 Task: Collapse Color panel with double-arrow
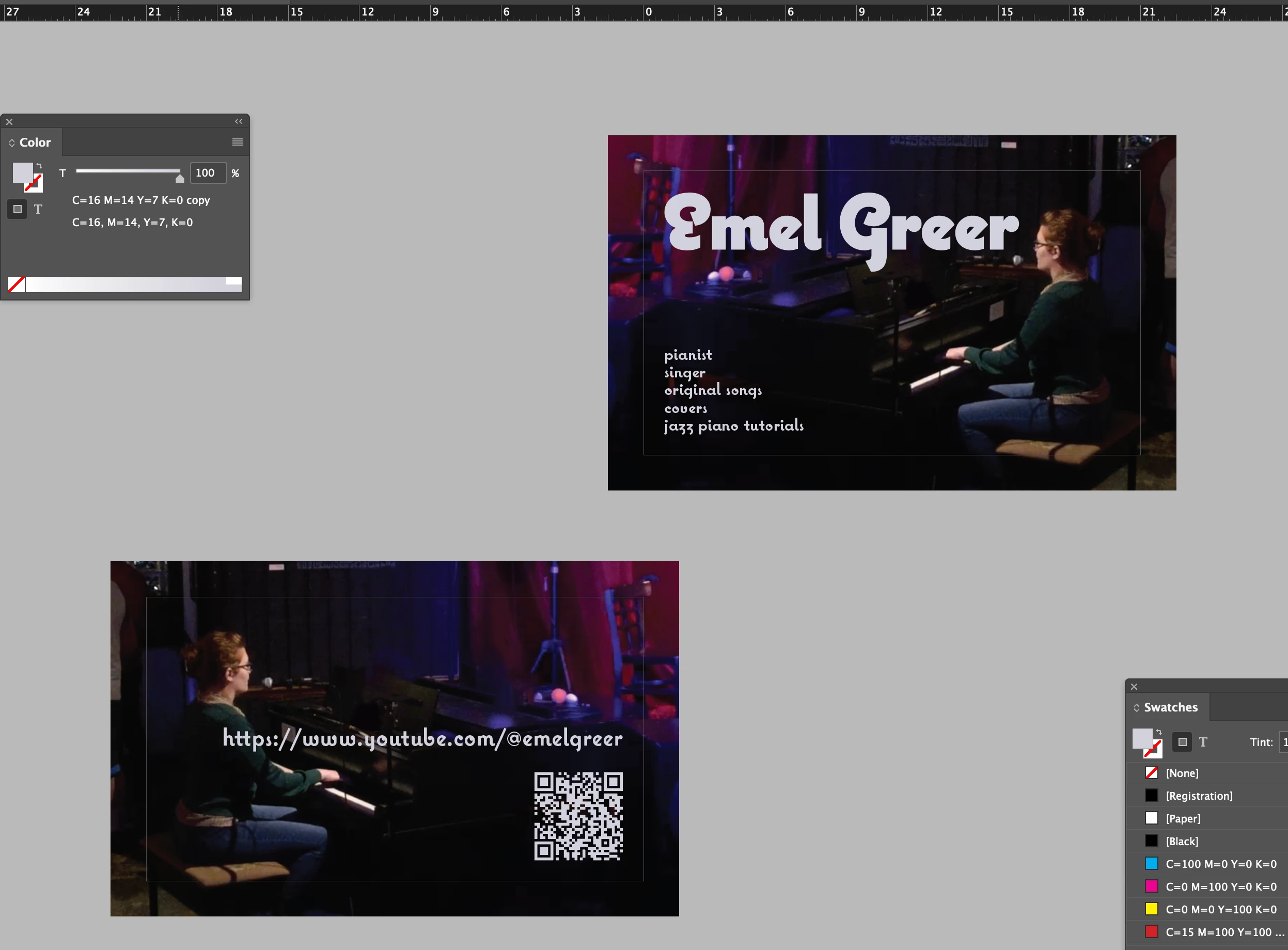238,121
